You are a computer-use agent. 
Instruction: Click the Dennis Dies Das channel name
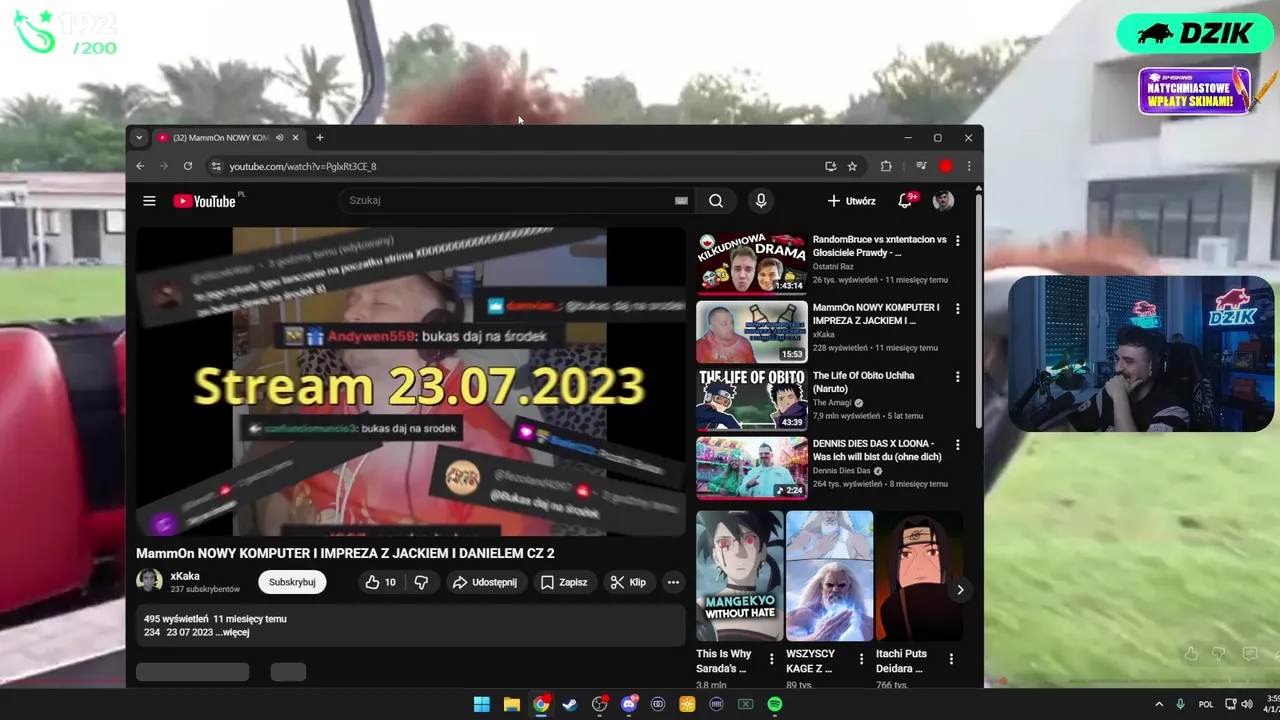coord(842,471)
